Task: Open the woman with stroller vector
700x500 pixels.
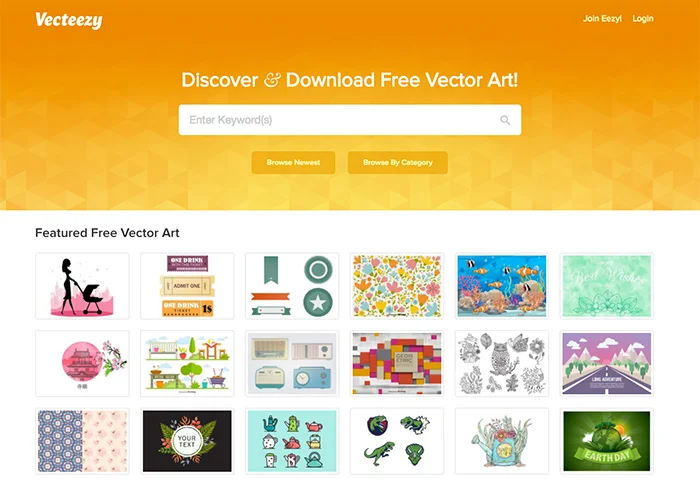Action: tap(82, 286)
